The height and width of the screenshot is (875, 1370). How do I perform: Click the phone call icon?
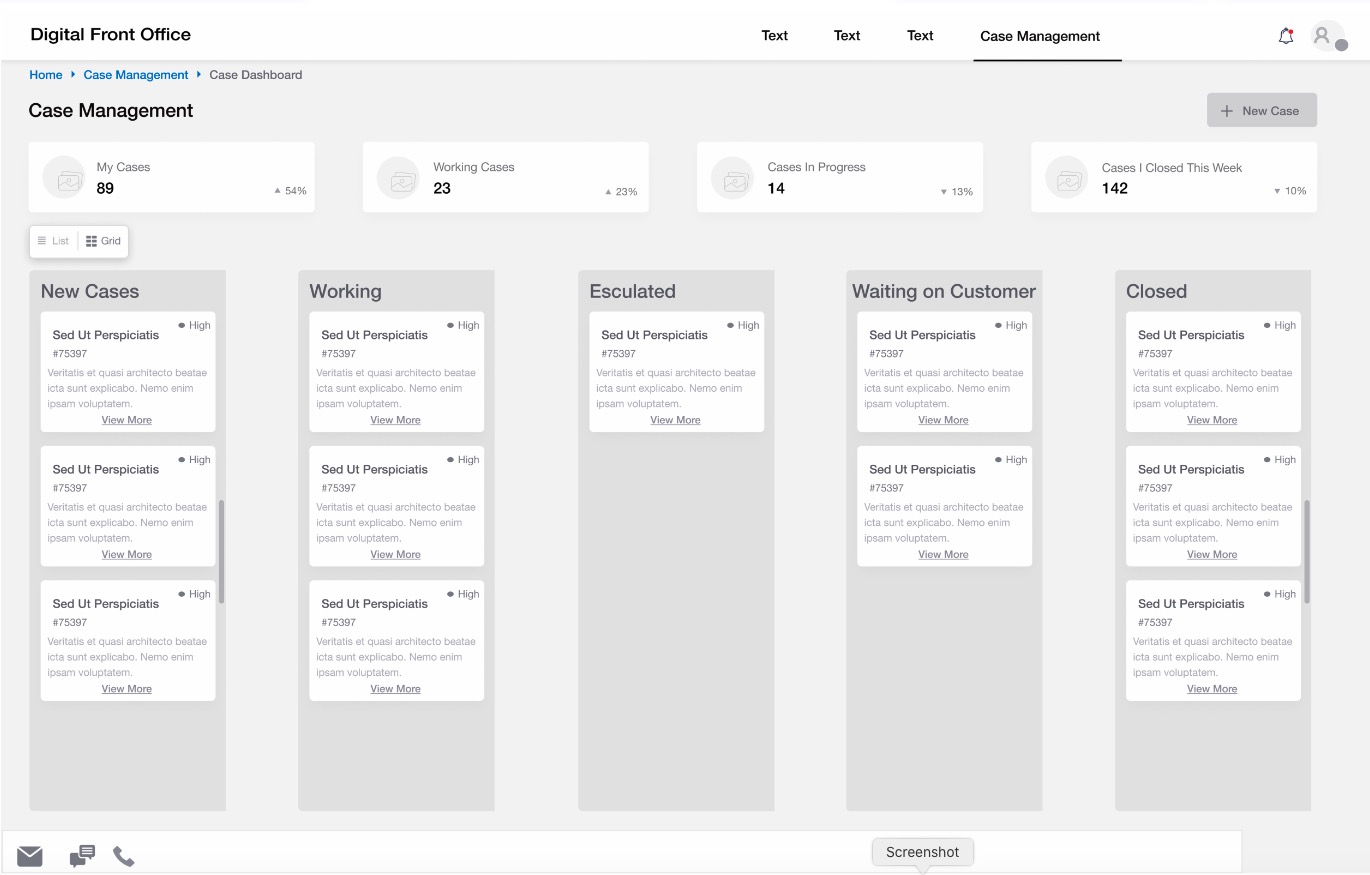[123, 855]
